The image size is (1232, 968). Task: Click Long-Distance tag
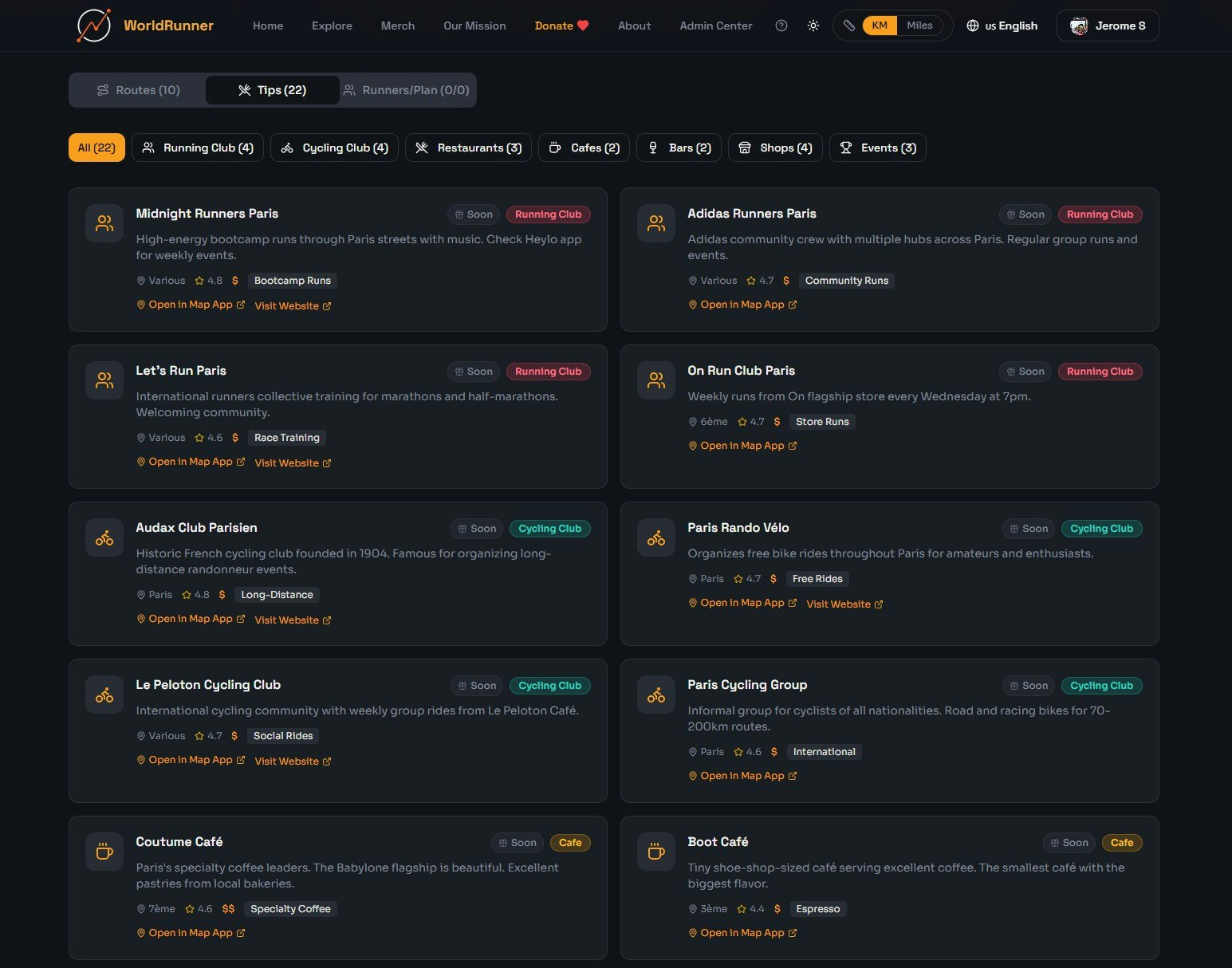click(x=277, y=595)
